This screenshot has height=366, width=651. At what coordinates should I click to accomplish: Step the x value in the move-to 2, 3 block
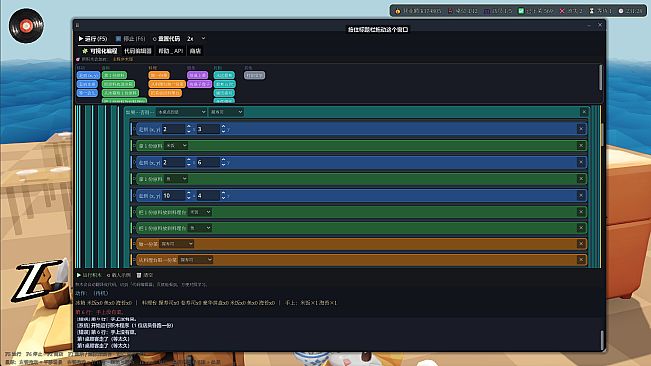tap(188, 129)
